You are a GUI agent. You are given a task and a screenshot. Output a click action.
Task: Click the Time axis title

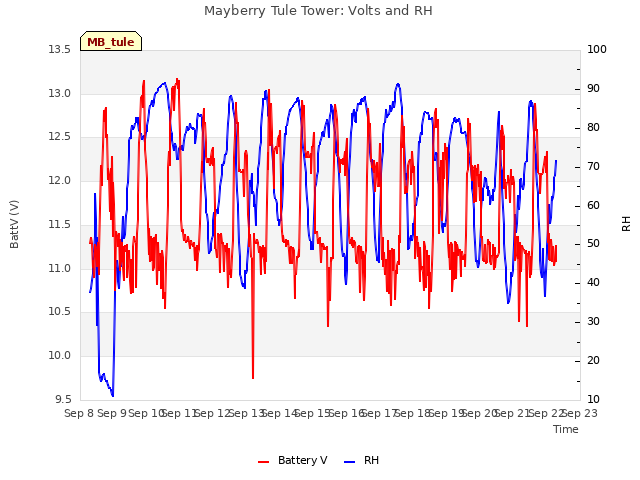[566, 429]
